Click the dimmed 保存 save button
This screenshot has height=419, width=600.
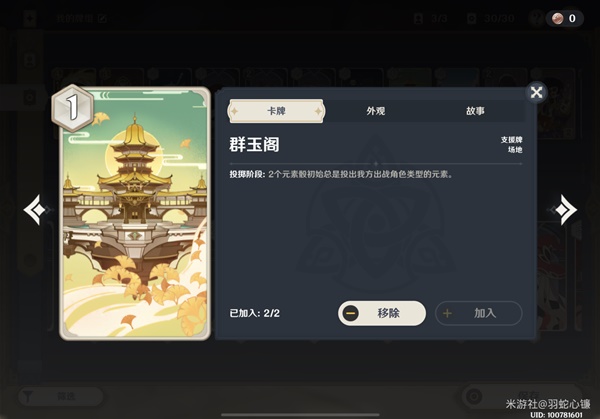pos(520,396)
